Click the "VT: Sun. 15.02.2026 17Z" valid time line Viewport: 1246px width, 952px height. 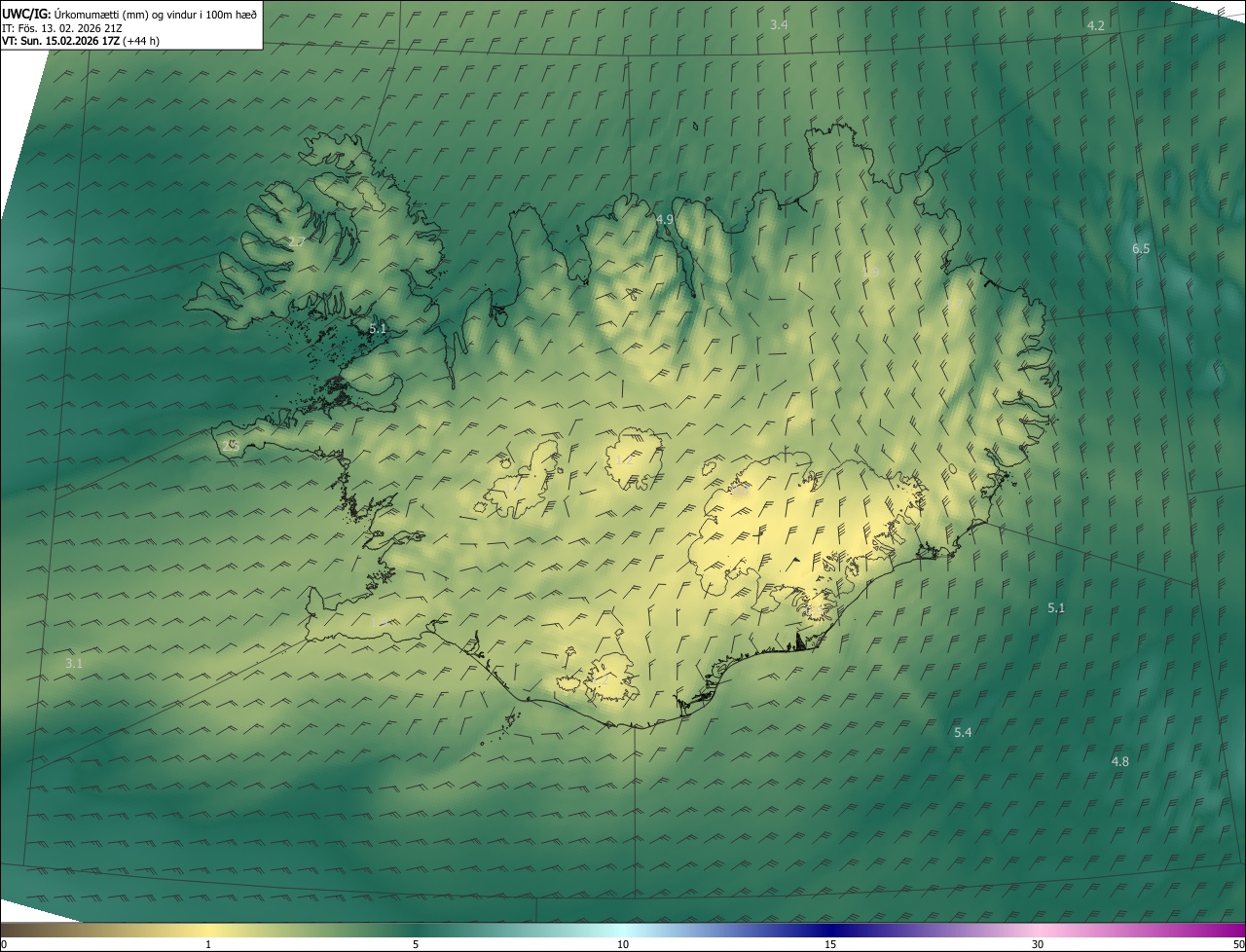point(61,41)
